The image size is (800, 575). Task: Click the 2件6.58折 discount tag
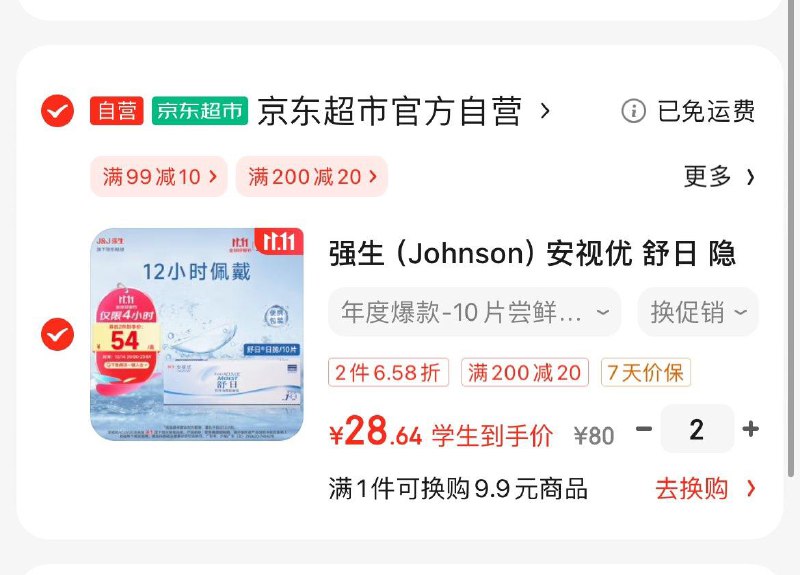point(388,372)
